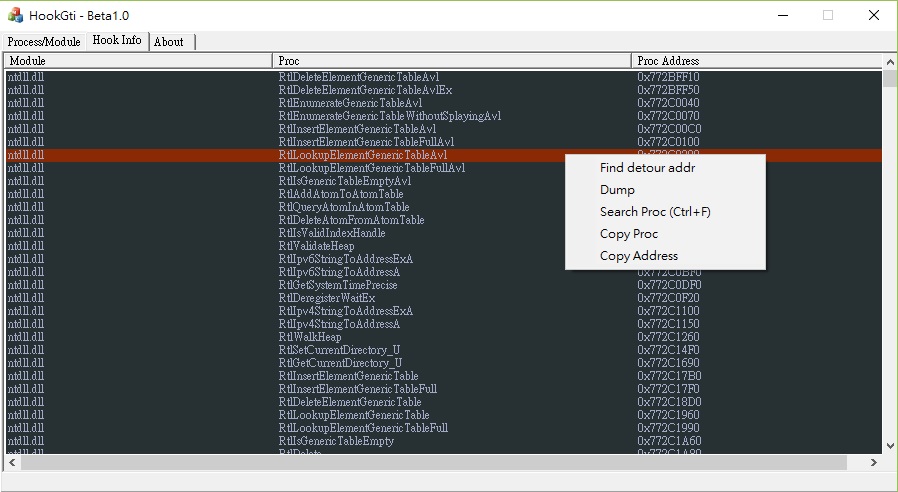Select row RtlAddAtomToAtomTable
This screenshot has width=898, height=492.
coord(444,194)
